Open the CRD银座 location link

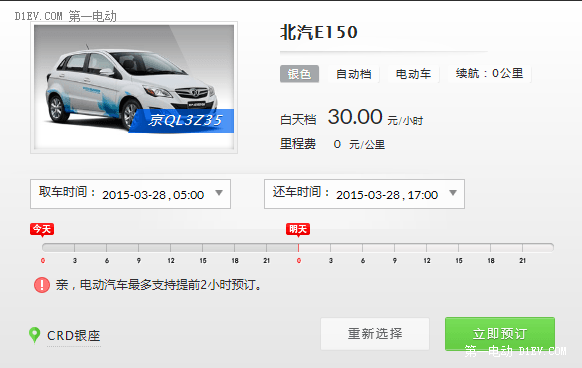[74, 336]
